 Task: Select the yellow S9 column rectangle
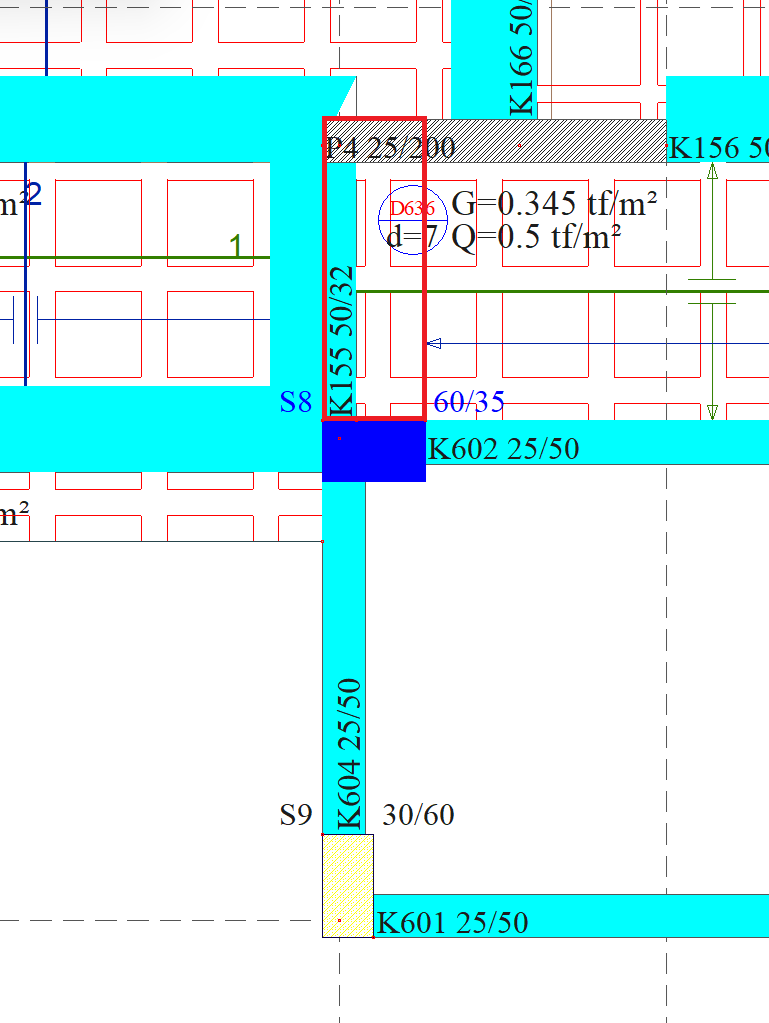pyautogui.click(x=347, y=885)
